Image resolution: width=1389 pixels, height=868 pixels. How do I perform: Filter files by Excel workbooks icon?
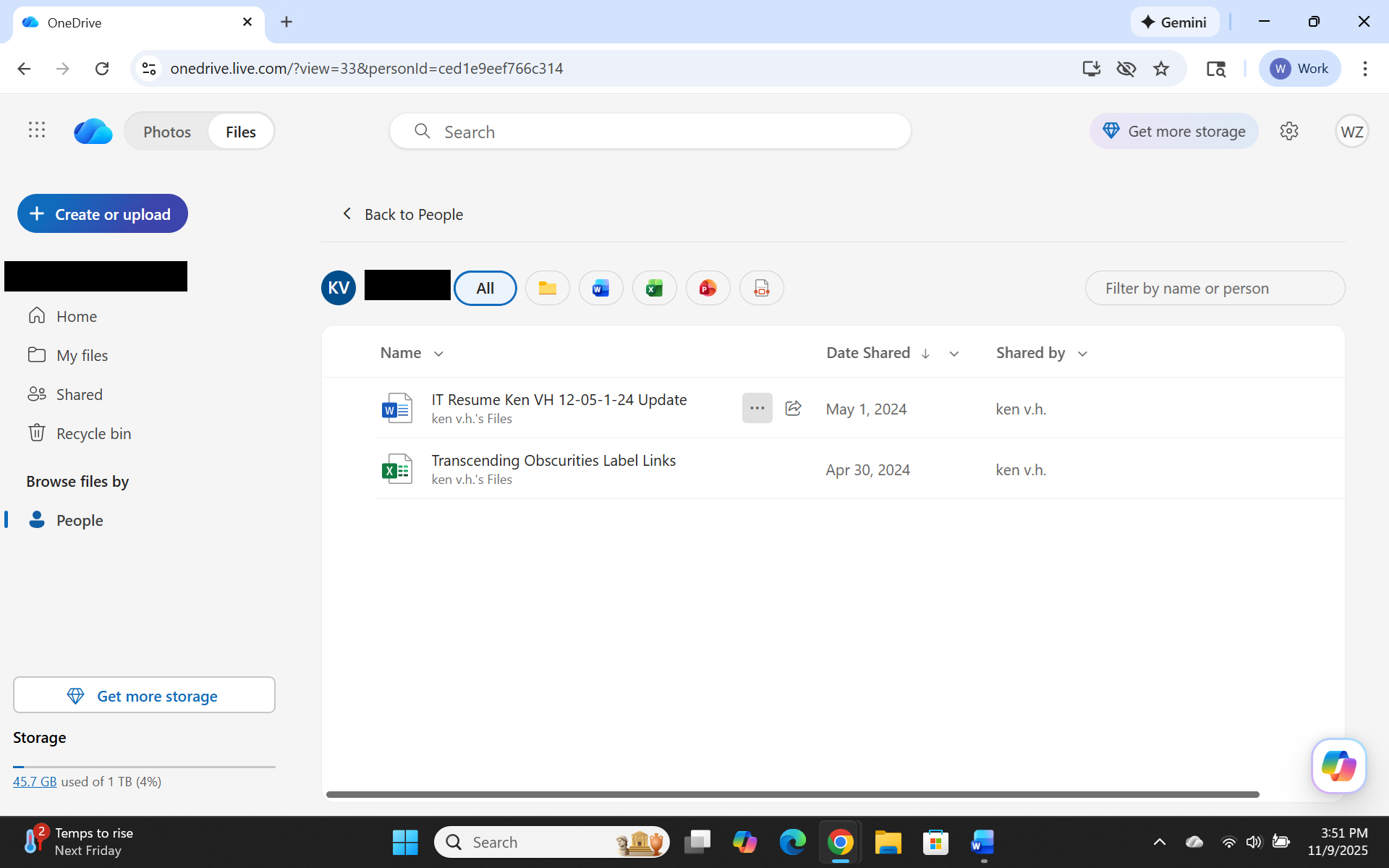pos(654,288)
